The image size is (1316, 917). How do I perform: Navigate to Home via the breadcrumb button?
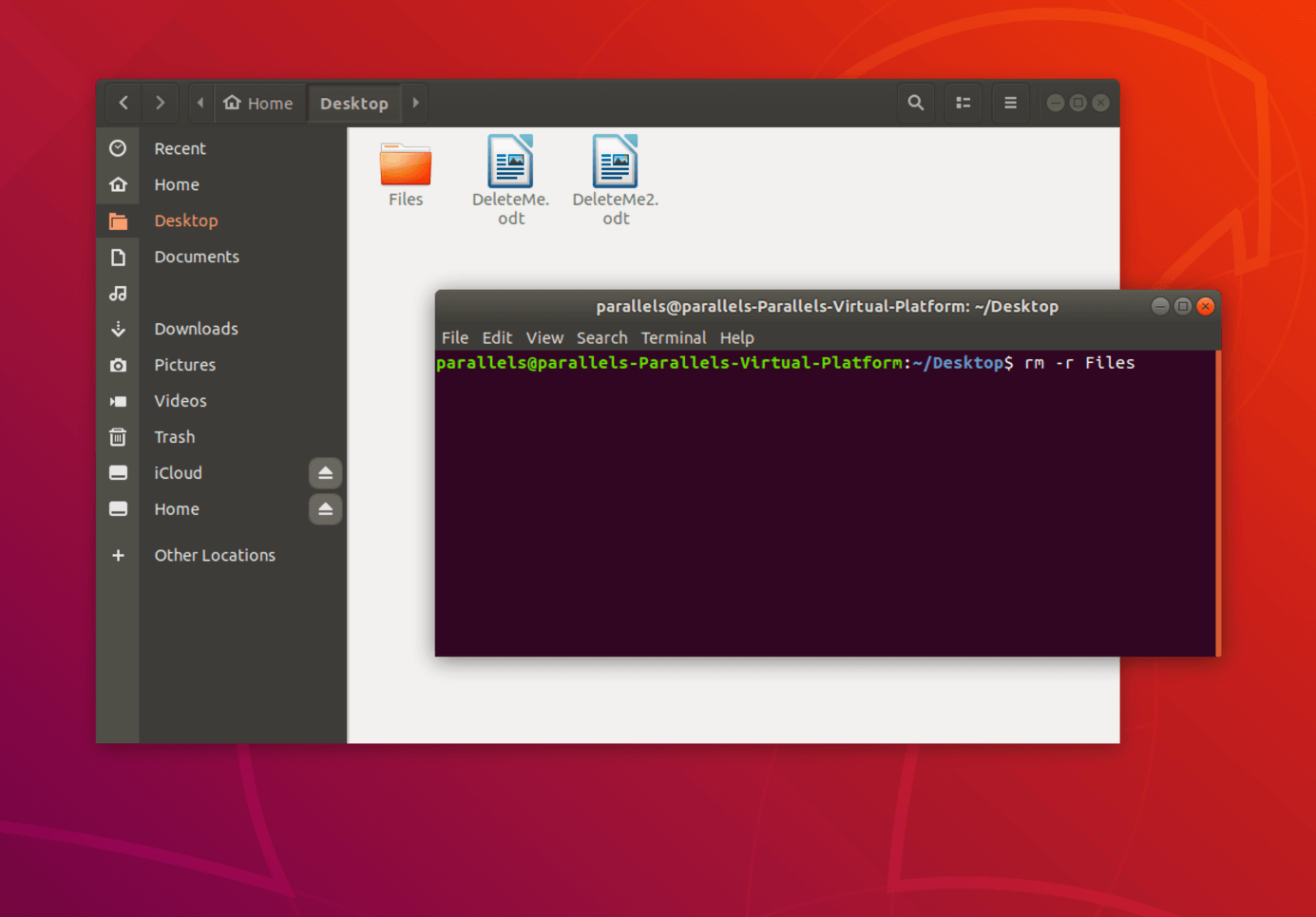point(259,103)
